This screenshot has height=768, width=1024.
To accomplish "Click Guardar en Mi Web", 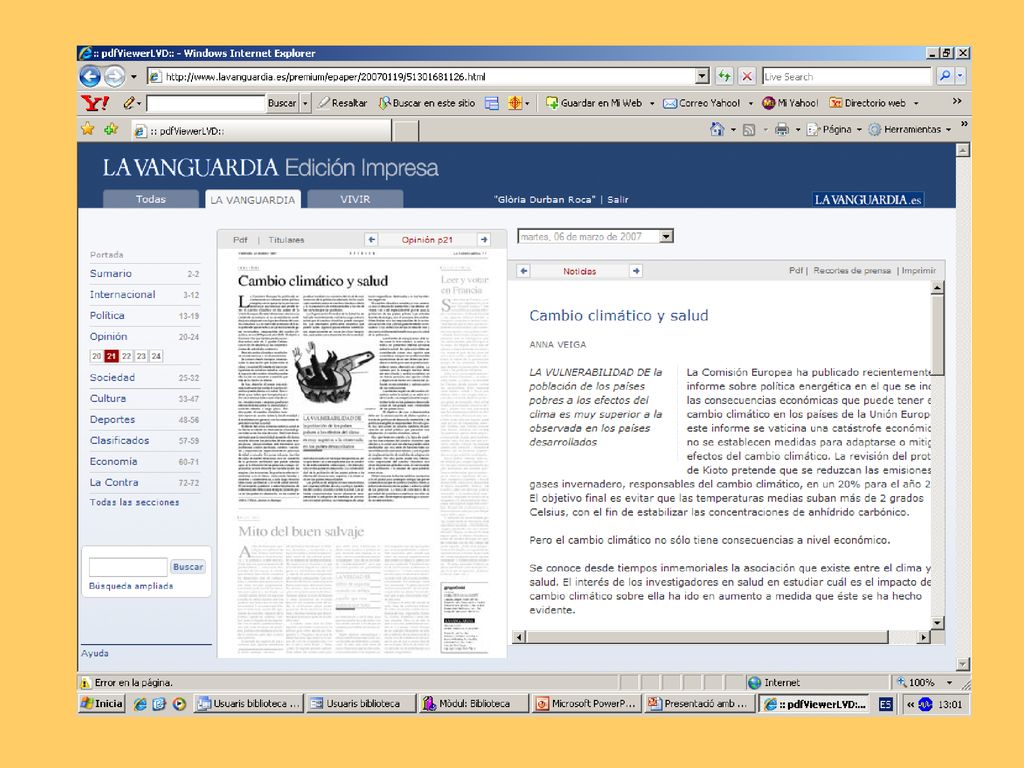I will 594,103.
